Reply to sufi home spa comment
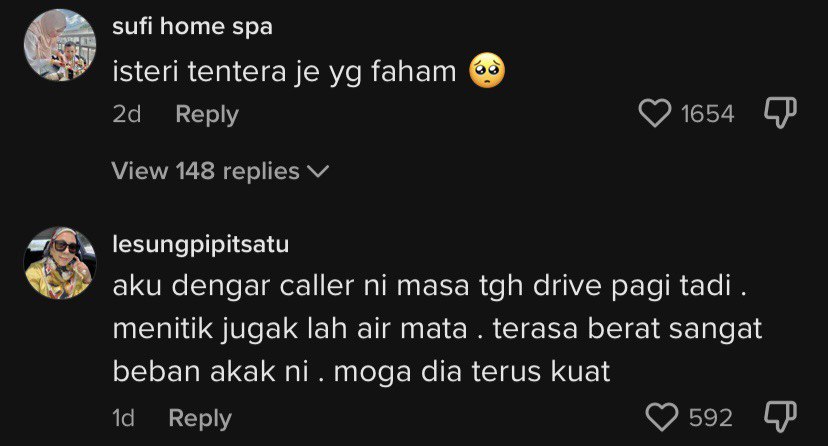This screenshot has width=828, height=446. click(x=207, y=114)
